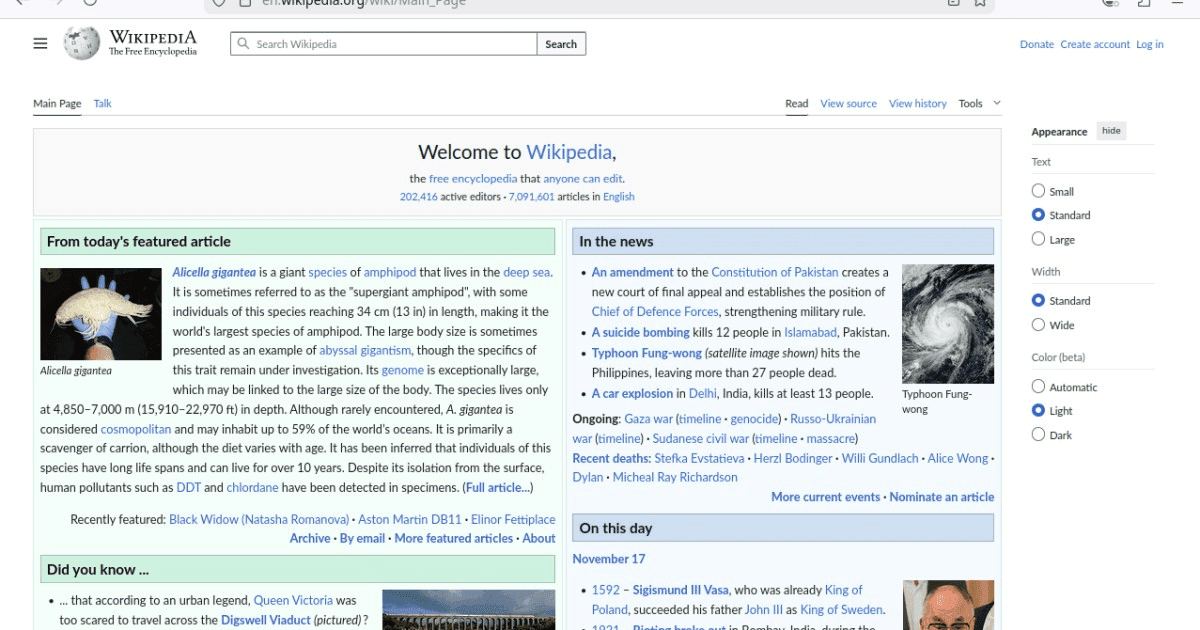Focus the Search Wikipedia input field
This screenshot has width=1200, height=630.
(384, 44)
